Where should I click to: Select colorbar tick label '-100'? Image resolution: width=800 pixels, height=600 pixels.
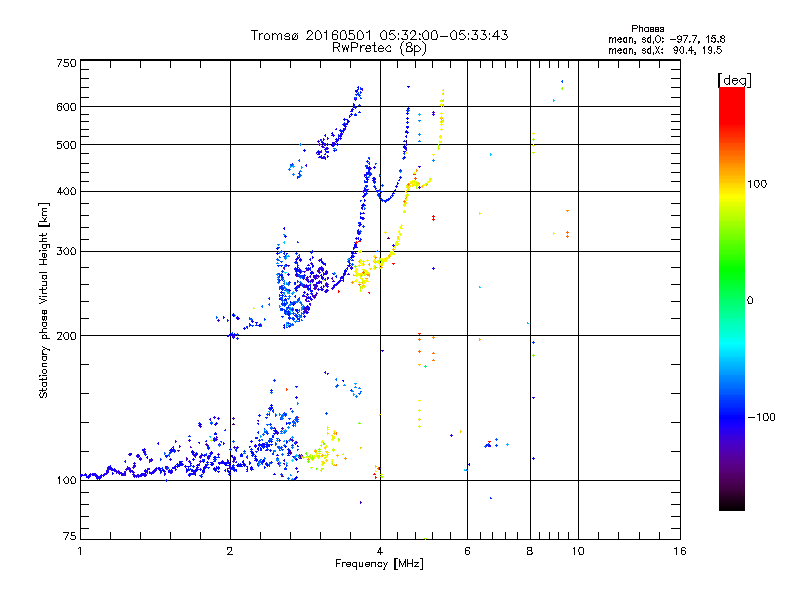(761, 417)
